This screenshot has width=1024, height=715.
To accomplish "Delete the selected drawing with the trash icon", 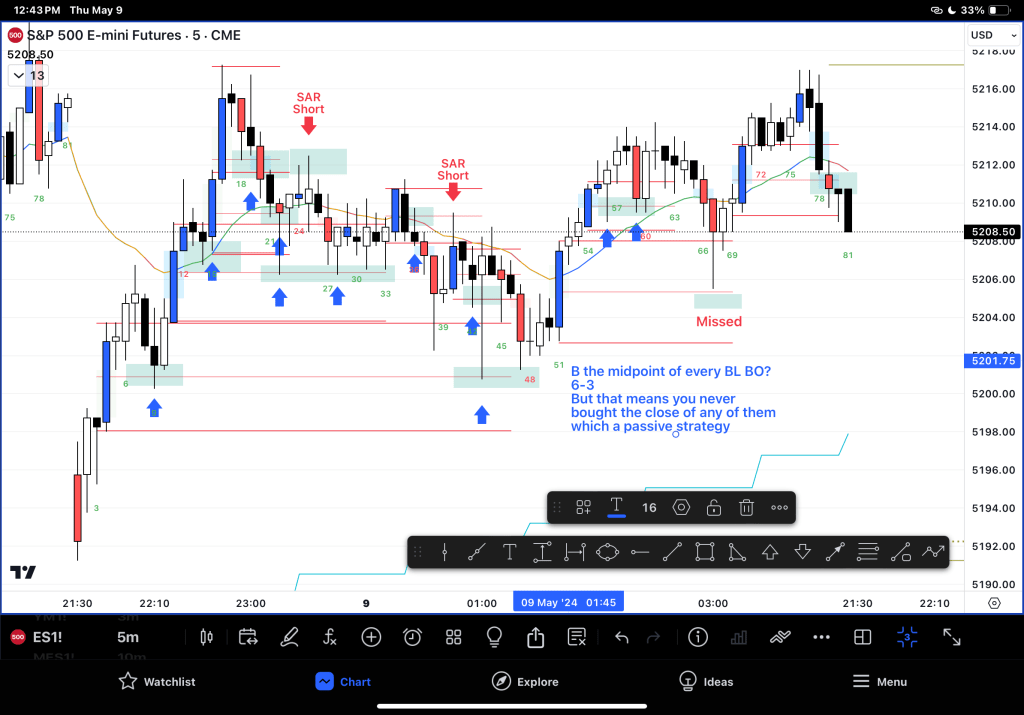I will (x=746, y=508).
